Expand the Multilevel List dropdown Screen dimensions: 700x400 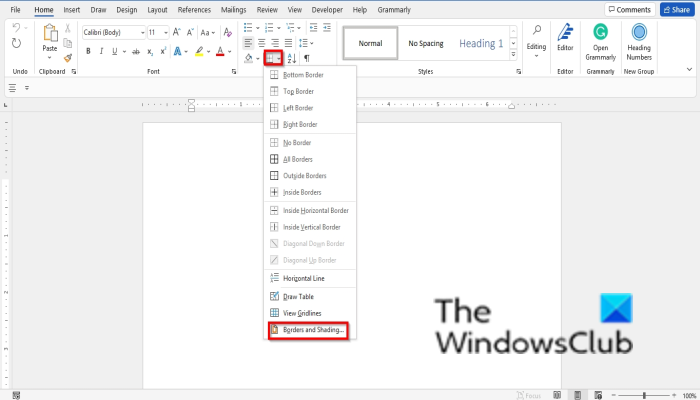click(x=299, y=28)
